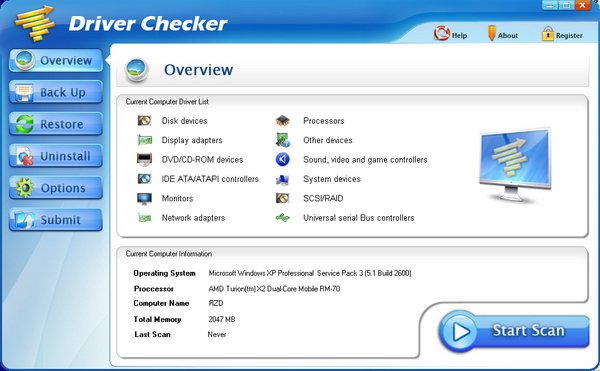Open the Submit section
Screen dimensions: 600x371
pos(56,220)
